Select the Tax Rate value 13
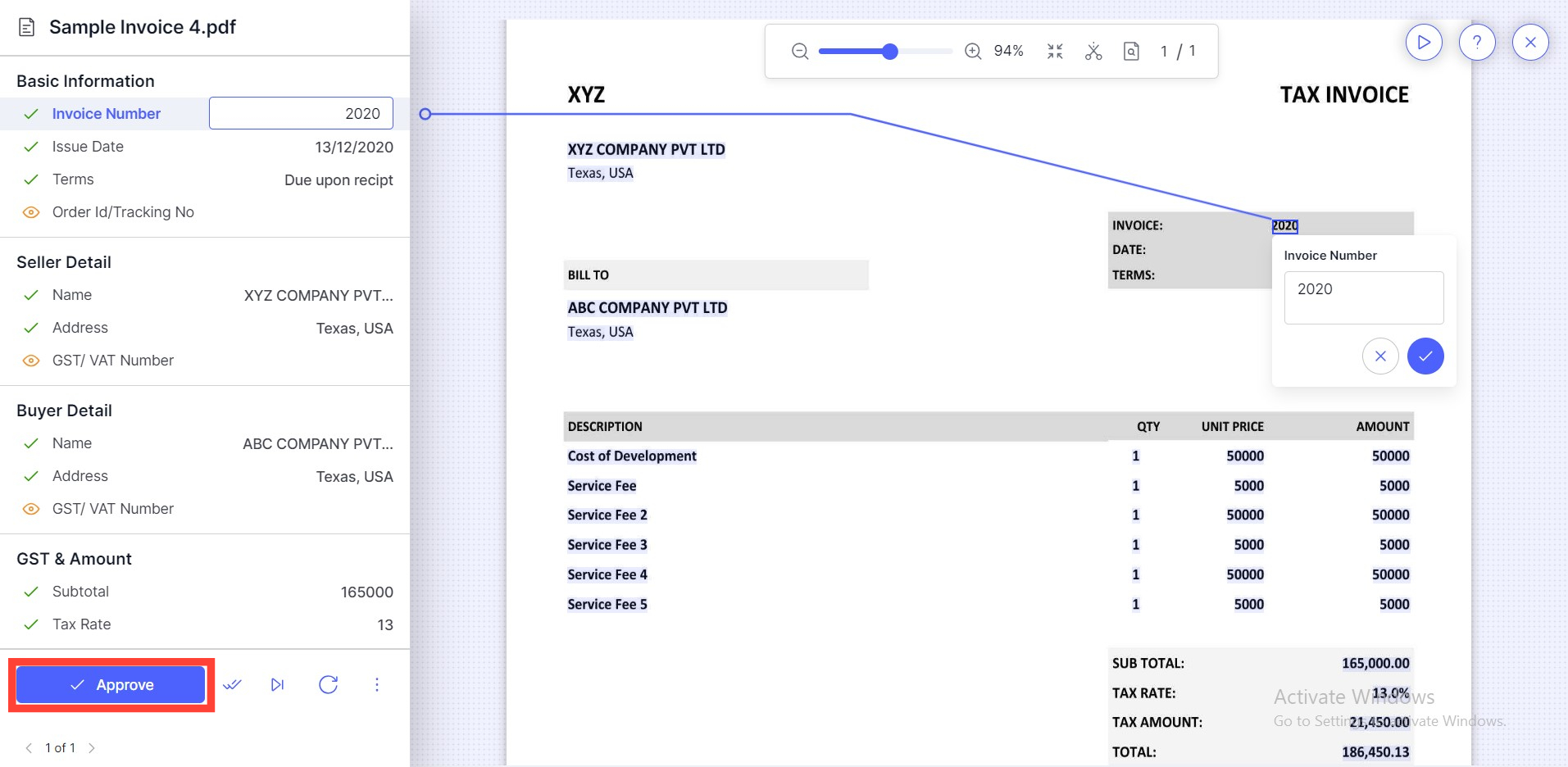 pos(385,624)
